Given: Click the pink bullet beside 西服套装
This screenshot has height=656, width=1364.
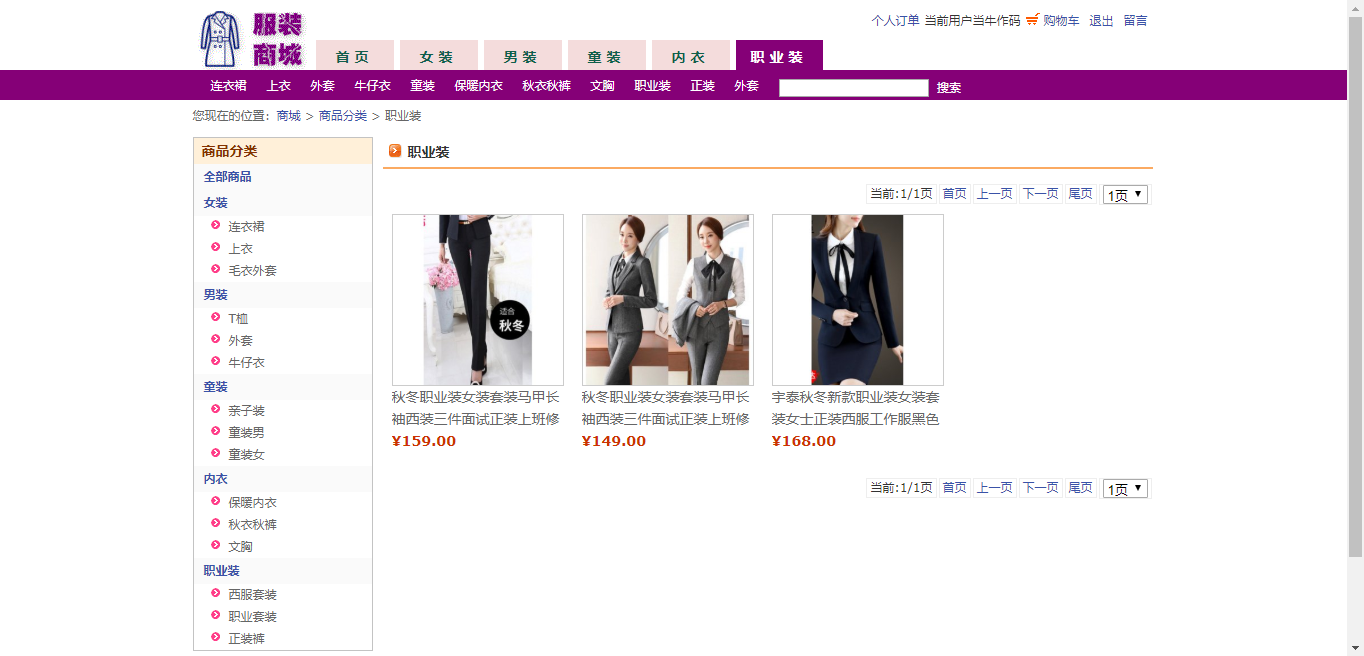Looking at the screenshot, I should pos(216,593).
